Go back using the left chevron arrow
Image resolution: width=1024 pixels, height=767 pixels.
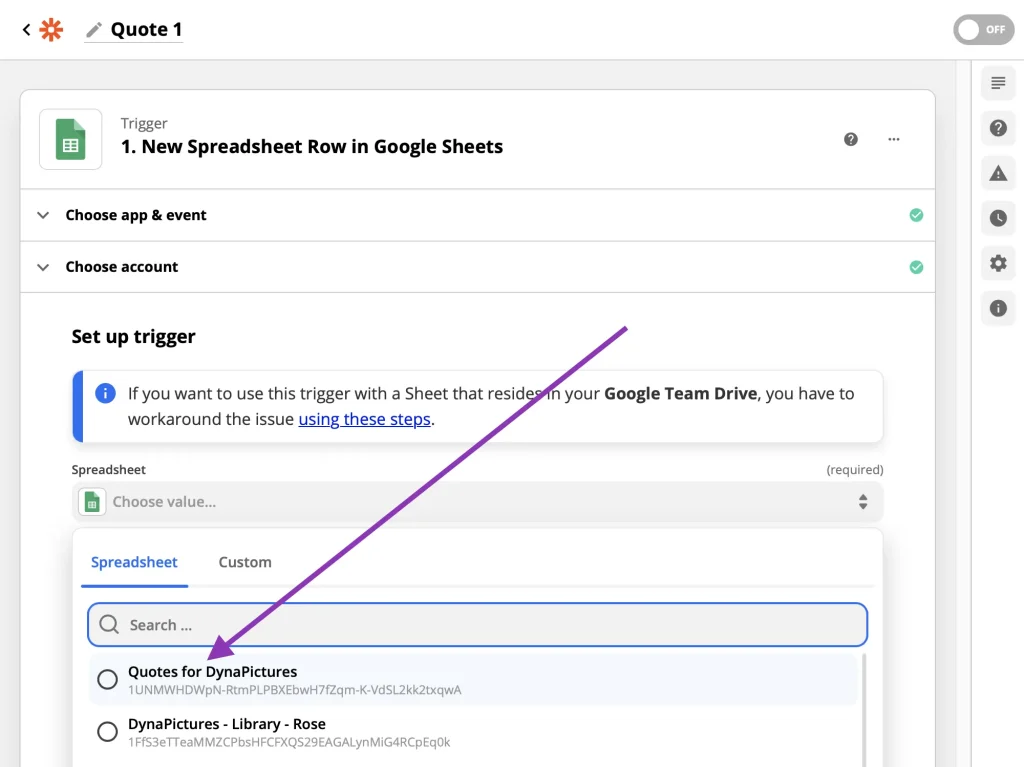[x=26, y=29]
